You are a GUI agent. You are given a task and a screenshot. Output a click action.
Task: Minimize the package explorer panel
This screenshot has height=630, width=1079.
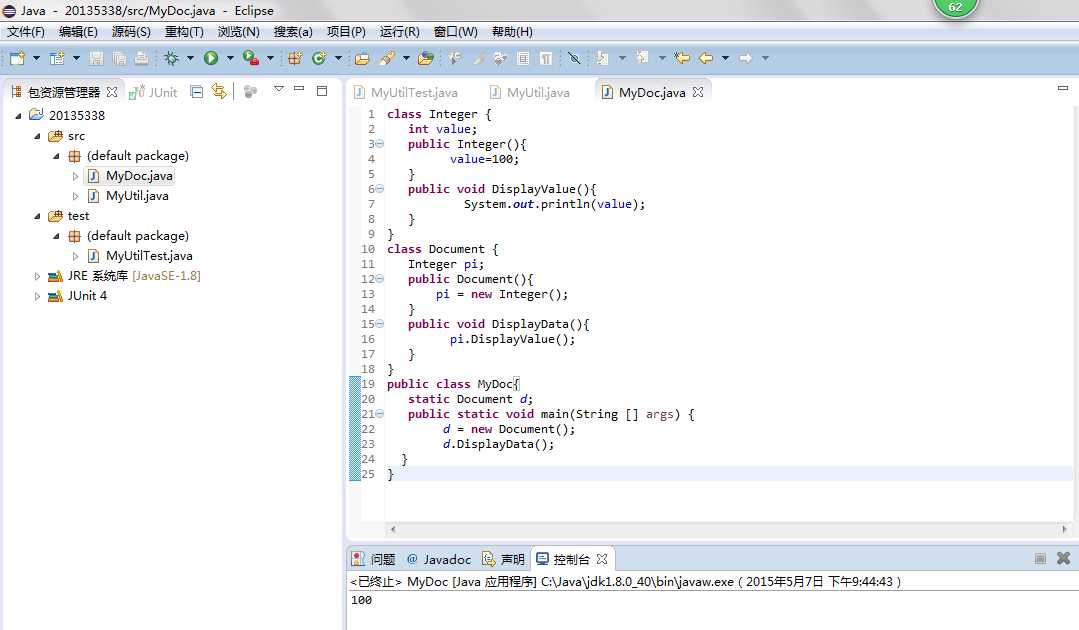[299, 89]
